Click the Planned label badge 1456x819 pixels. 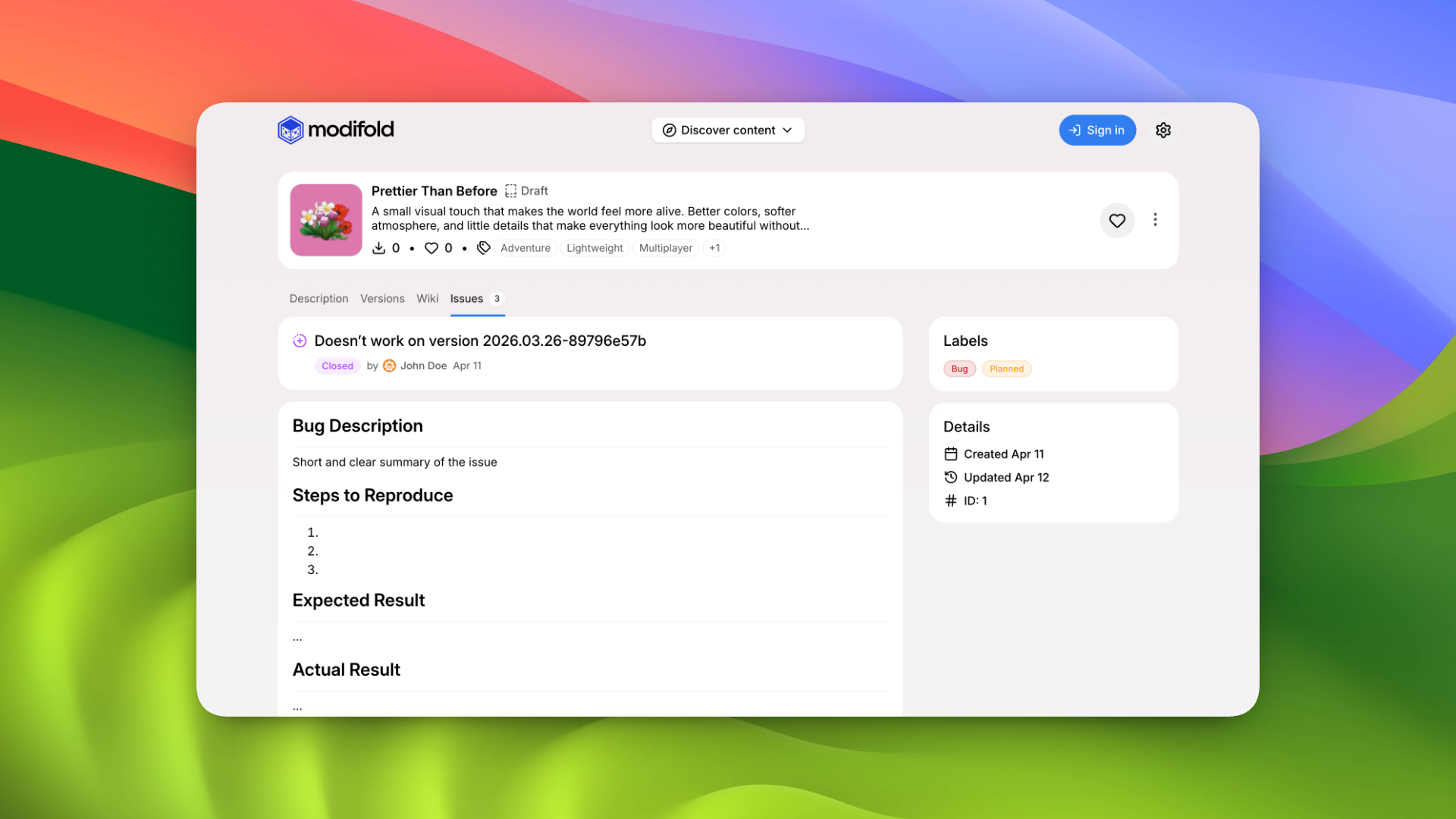point(1006,369)
